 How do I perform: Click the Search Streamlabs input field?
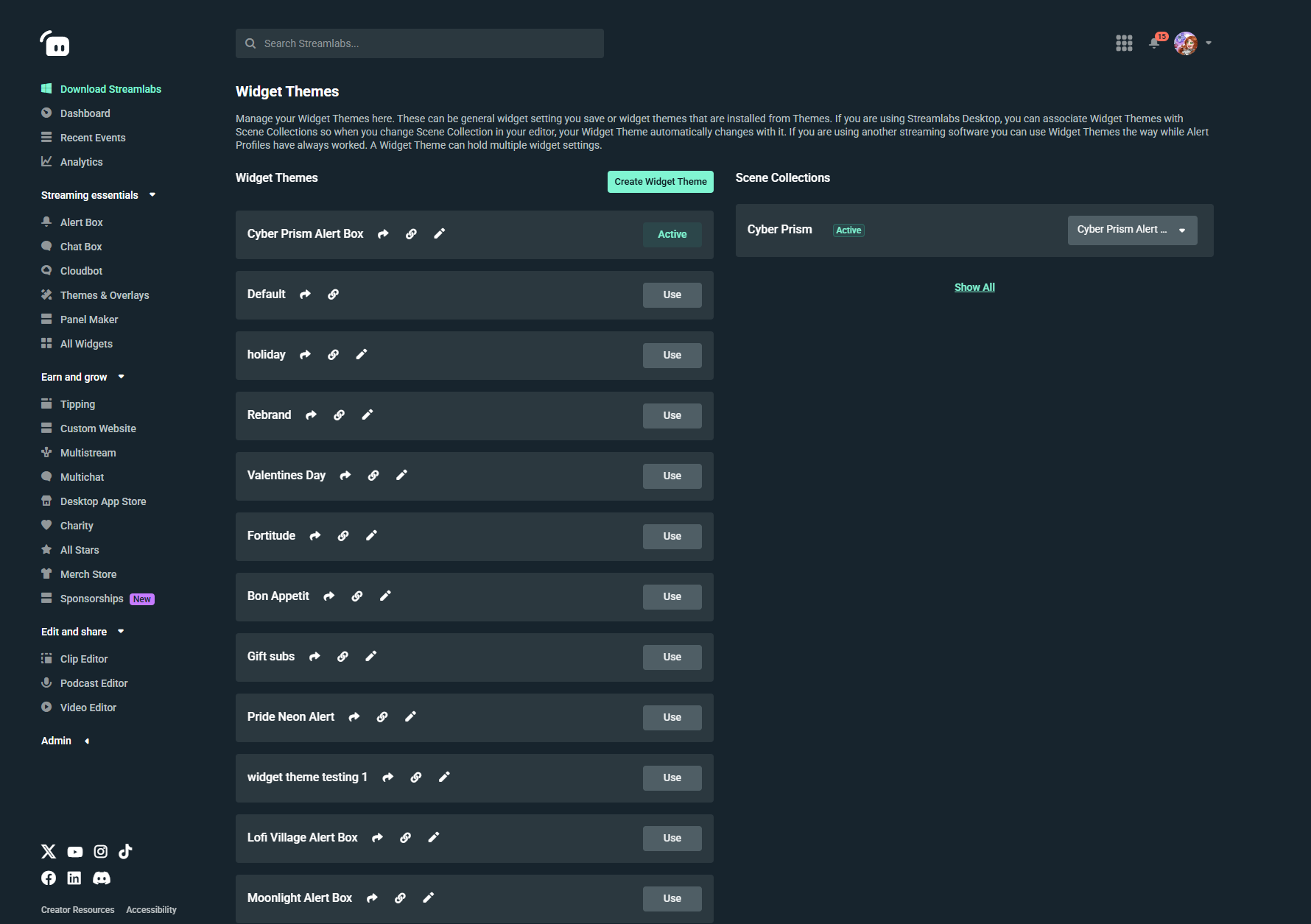[420, 43]
